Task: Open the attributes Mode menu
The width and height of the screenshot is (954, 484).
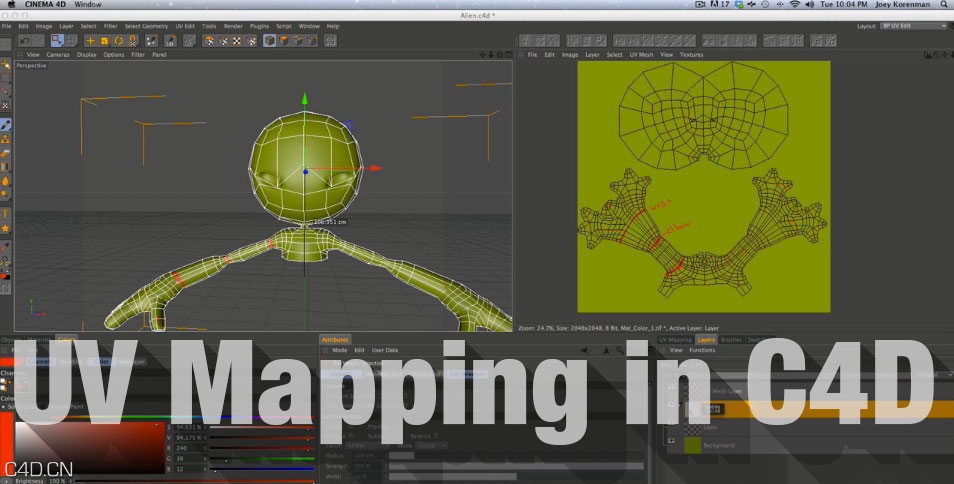Action: pyautogui.click(x=339, y=350)
